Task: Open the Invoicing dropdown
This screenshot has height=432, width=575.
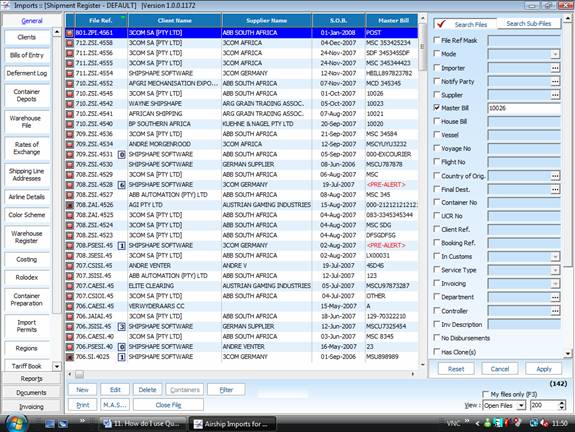Action: 555,284
